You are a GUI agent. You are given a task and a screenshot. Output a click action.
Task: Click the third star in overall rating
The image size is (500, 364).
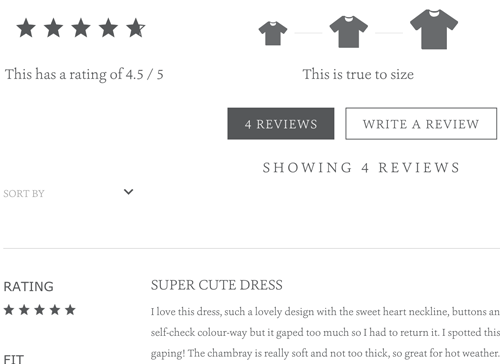pos(81,28)
